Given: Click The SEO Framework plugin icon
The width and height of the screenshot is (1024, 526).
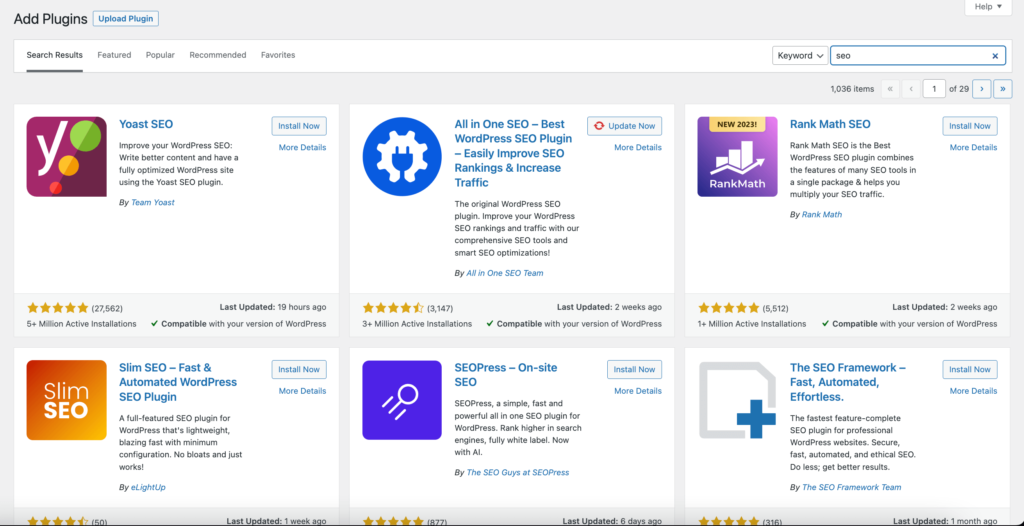Looking at the screenshot, I should [x=737, y=400].
